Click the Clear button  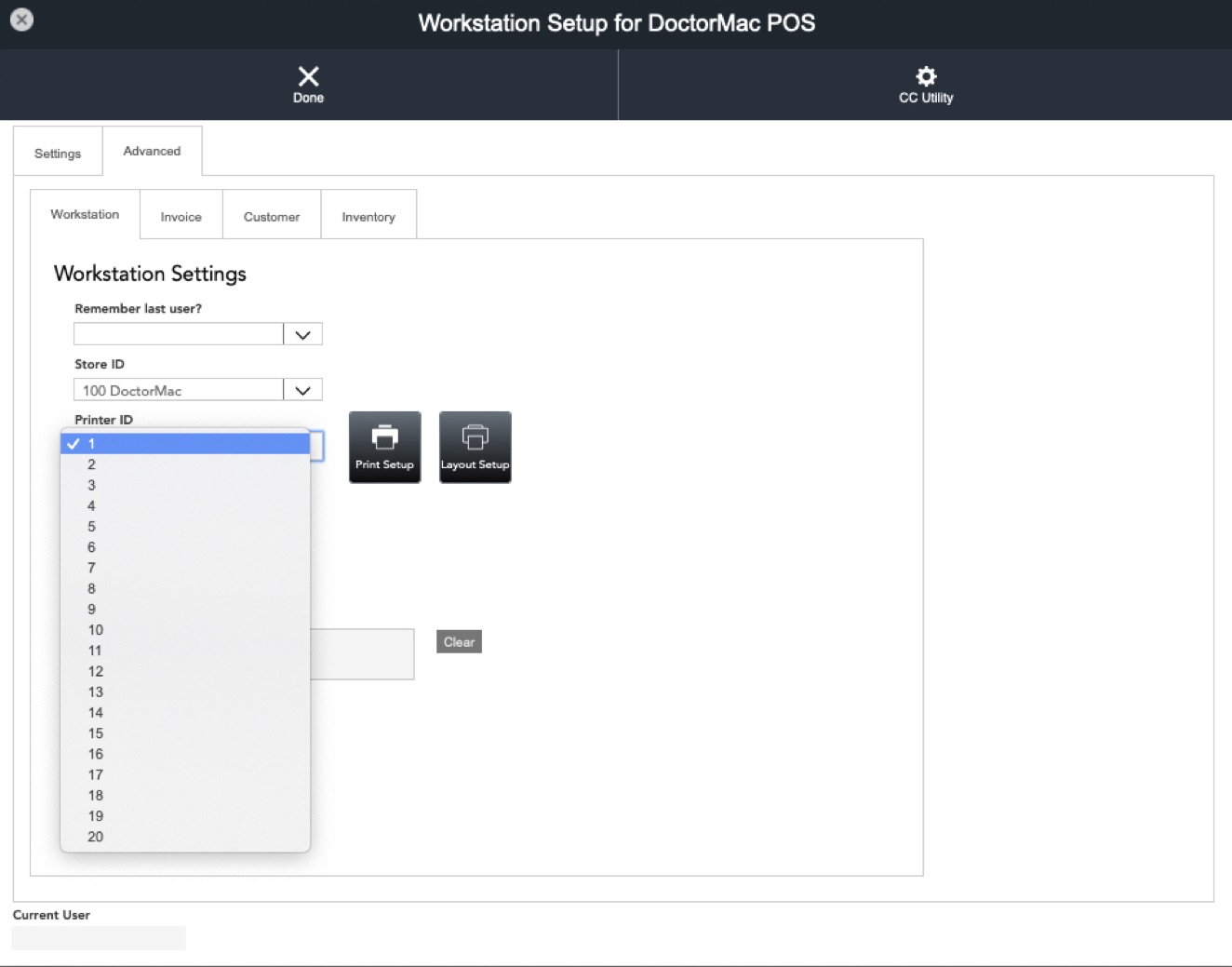click(x=459, y=642)
